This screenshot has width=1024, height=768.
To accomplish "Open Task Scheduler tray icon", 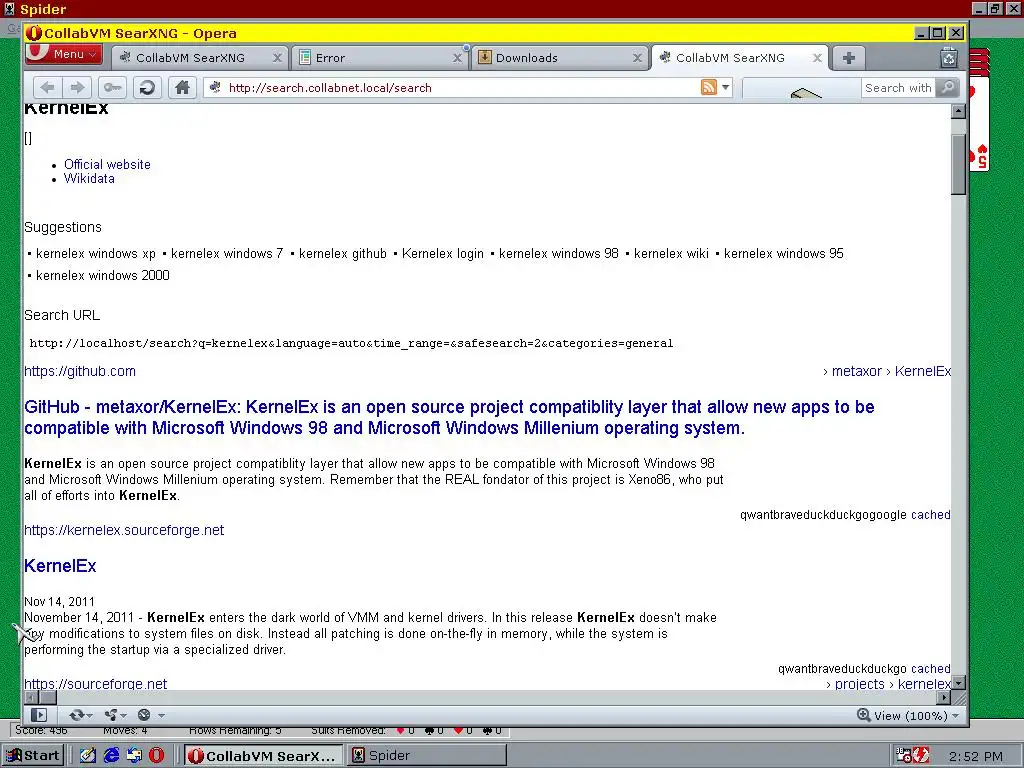I will 903,756.
